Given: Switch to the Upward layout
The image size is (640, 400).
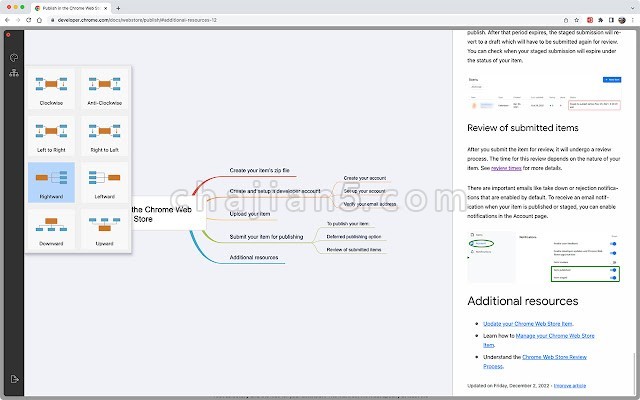Looking at the screenshot, I should tap(104, 229).
